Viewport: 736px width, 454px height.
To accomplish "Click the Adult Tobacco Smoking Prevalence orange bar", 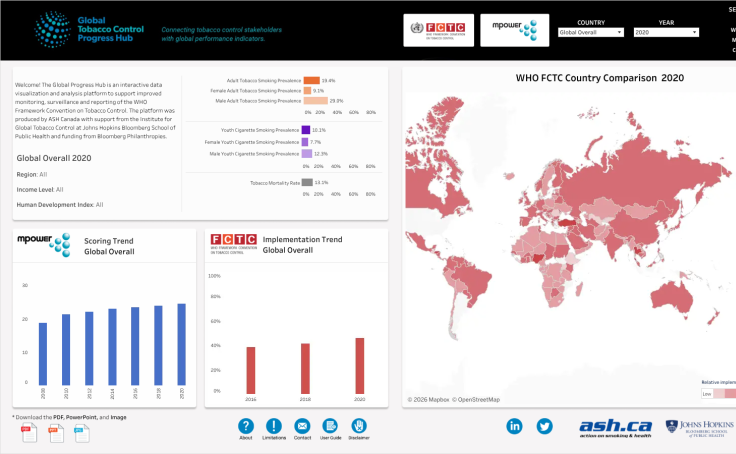I will click(312, 80).
